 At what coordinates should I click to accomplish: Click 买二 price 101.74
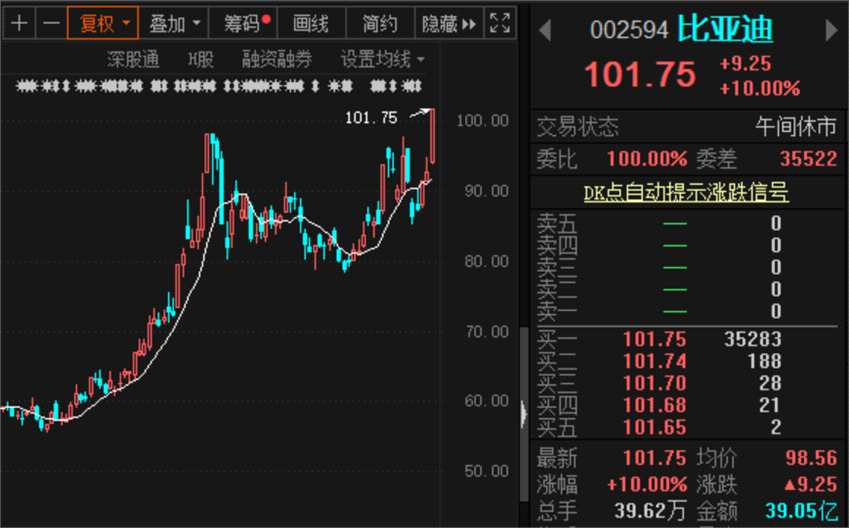[655, 362]
